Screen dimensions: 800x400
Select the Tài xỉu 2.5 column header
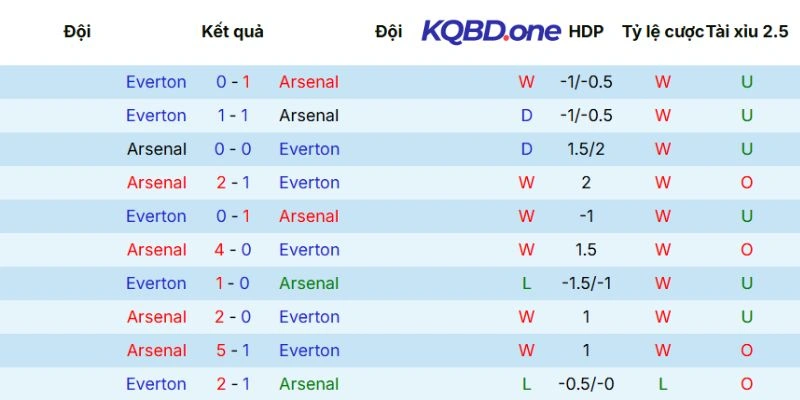[747, 32]
